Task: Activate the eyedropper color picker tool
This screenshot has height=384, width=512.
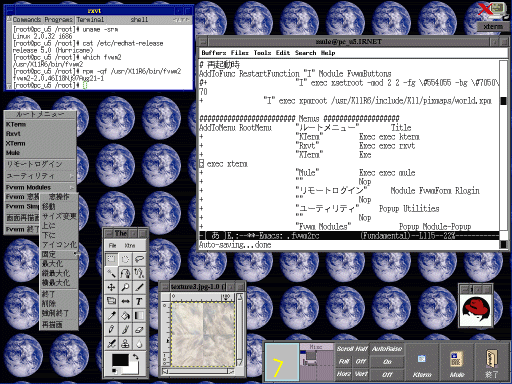Action: click(111, 315)
